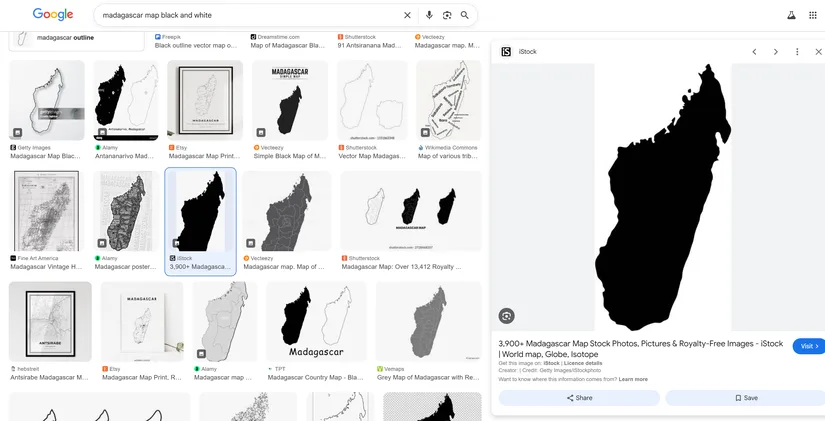Open Alamy Antananarivo Madagascar thumbnail
The width and height of the screenshot is (825, 421).
click(x=126, y=100)
